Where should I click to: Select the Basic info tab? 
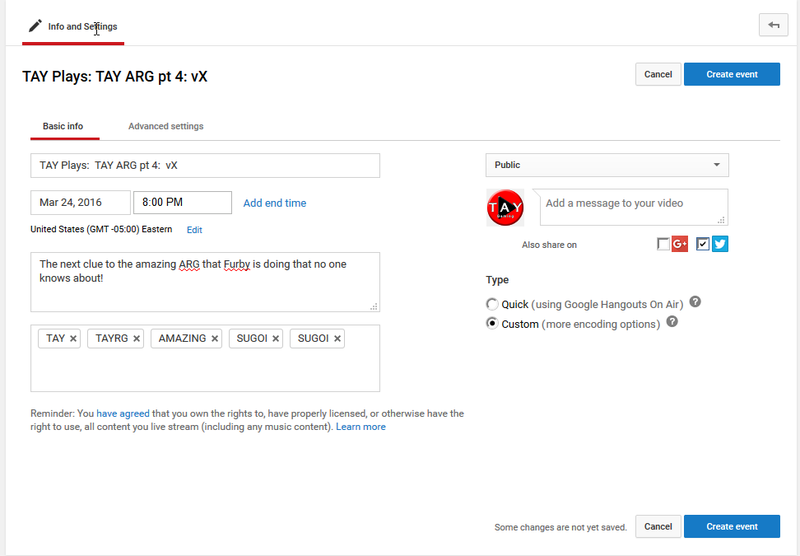(x=63, y=126)
